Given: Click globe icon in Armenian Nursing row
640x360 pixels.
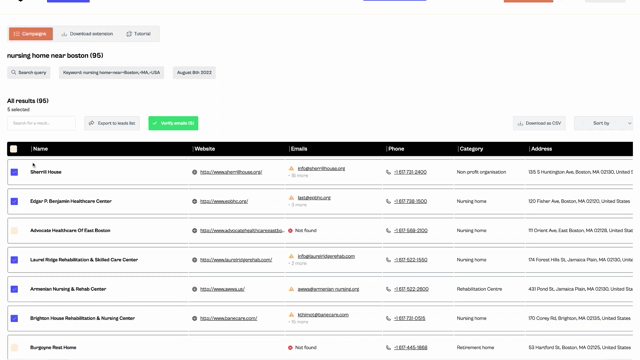Looking at the screenshot, I should click(x=195, y=289).
